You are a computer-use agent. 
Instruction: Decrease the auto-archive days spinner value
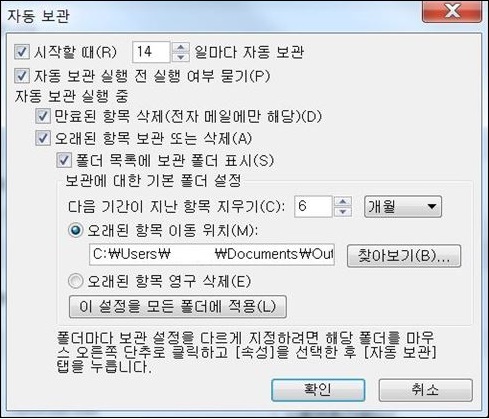click(x=180, y=57)
